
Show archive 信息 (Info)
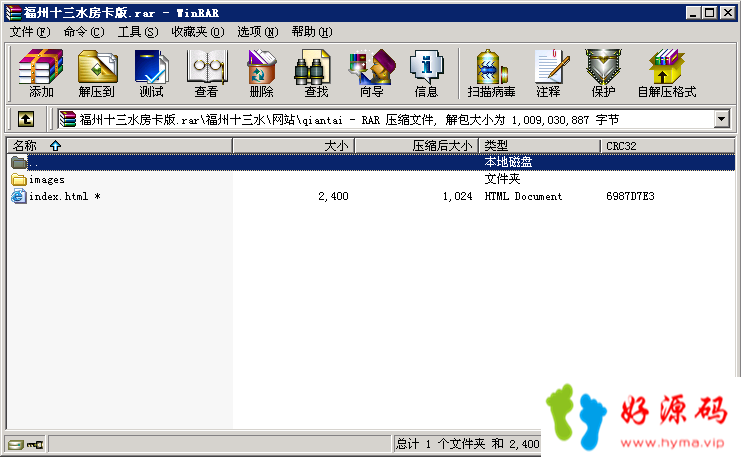(426, 73)
